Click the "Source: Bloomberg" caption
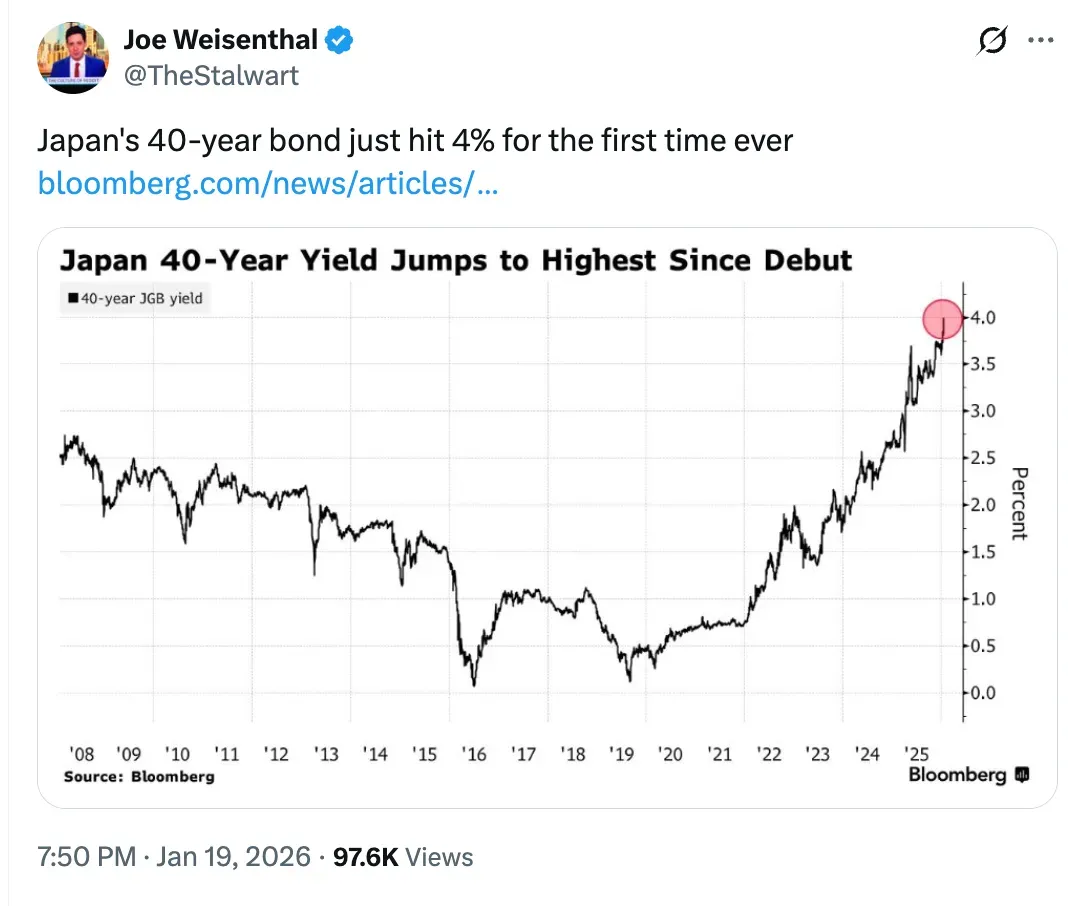Image resolution: width=1068 pixels, height=906 pixels. point(138,776)
